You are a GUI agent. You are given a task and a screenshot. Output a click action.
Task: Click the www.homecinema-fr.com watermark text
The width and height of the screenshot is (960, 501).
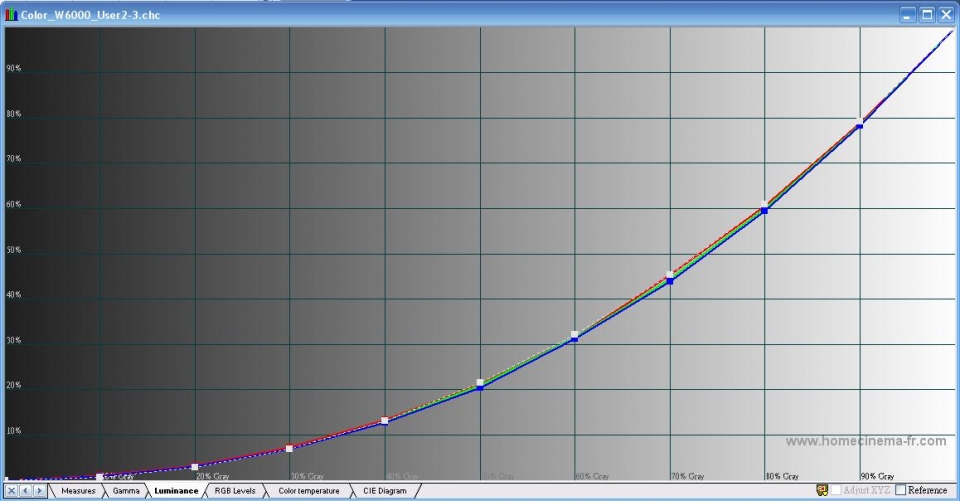point(865,441)
